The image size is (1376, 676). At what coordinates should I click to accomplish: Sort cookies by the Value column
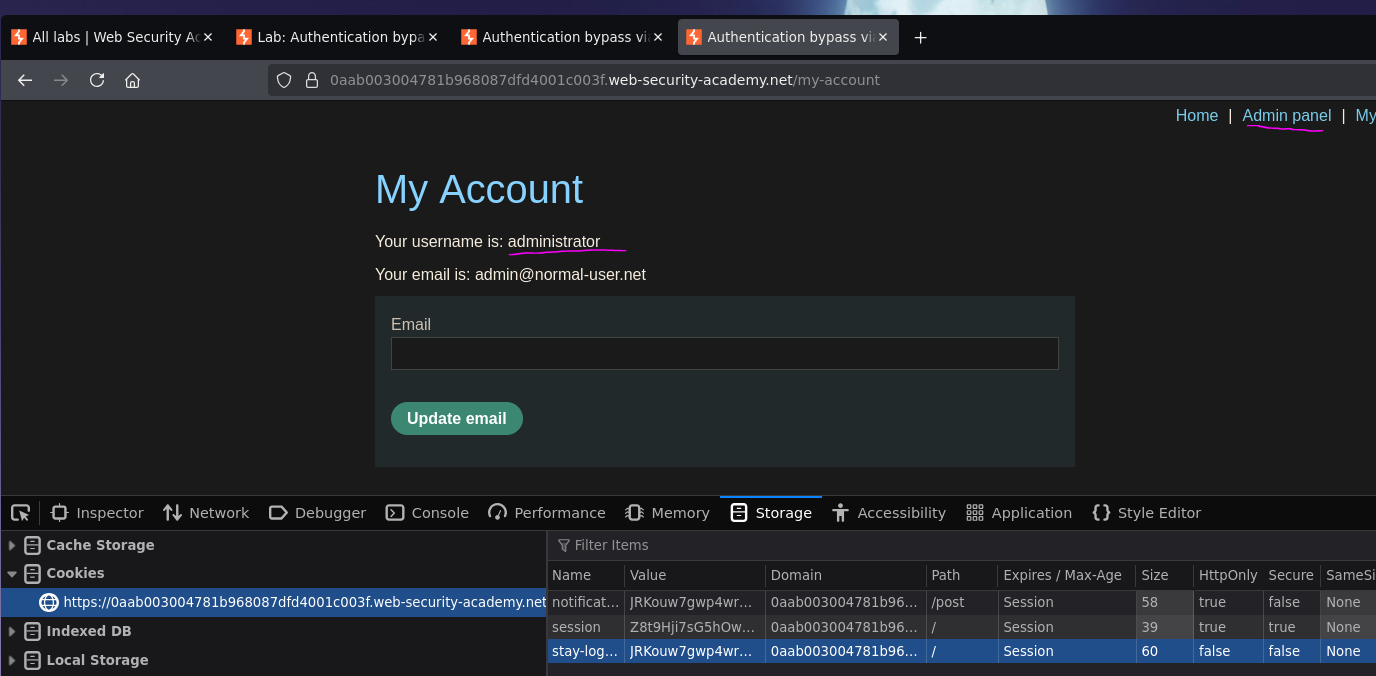pyautogui.click(x=695, y=575)
